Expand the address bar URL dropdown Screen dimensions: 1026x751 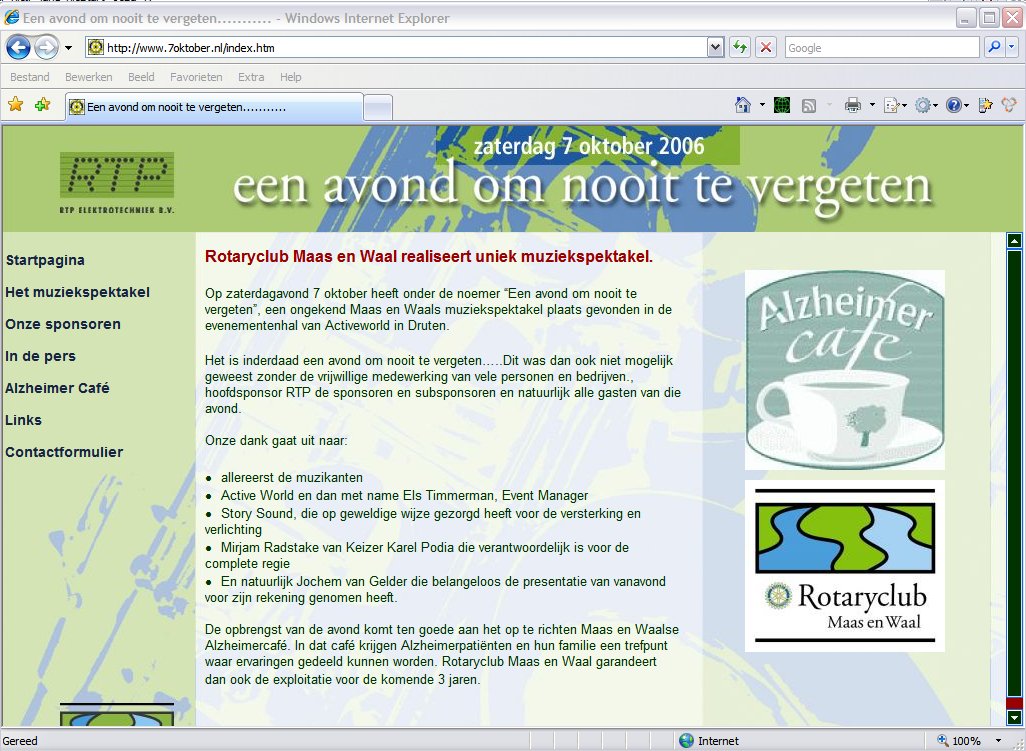tap(715, 47)
